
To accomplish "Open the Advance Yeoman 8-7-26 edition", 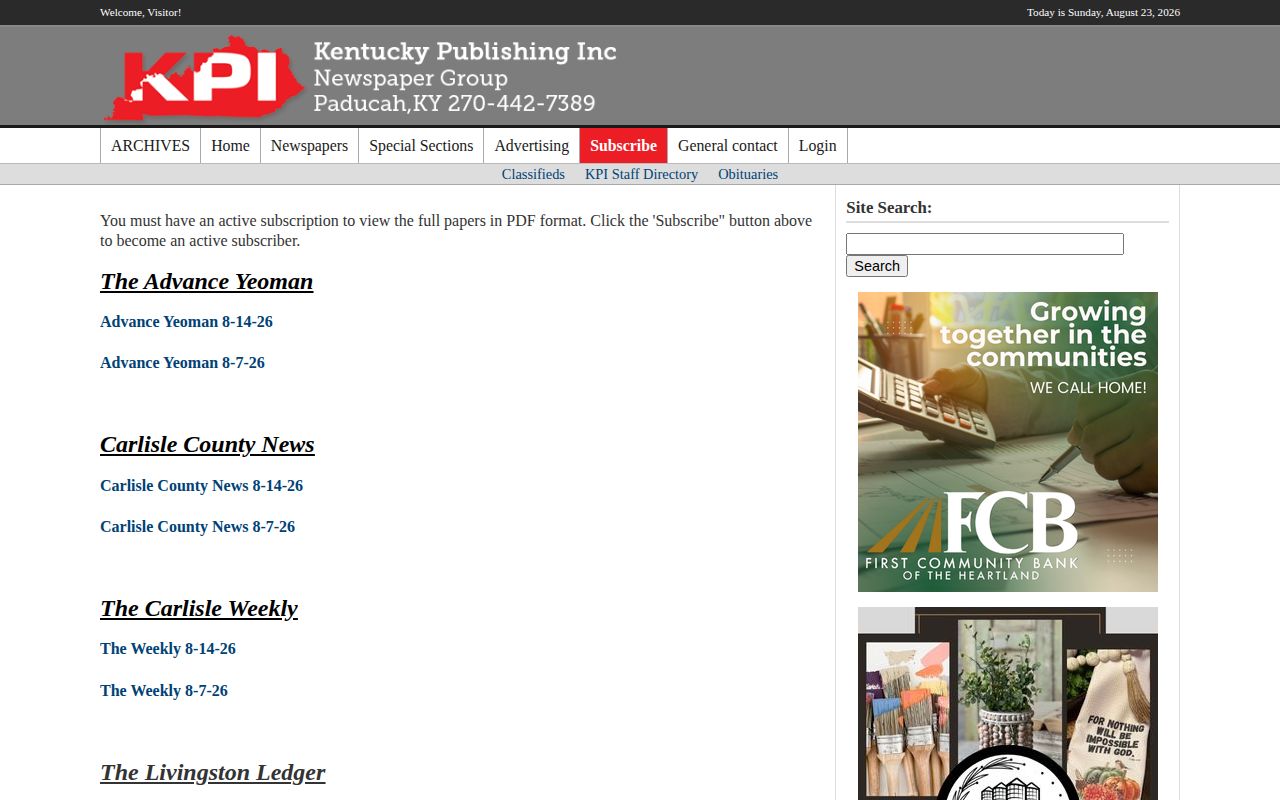I will (182, 363).
